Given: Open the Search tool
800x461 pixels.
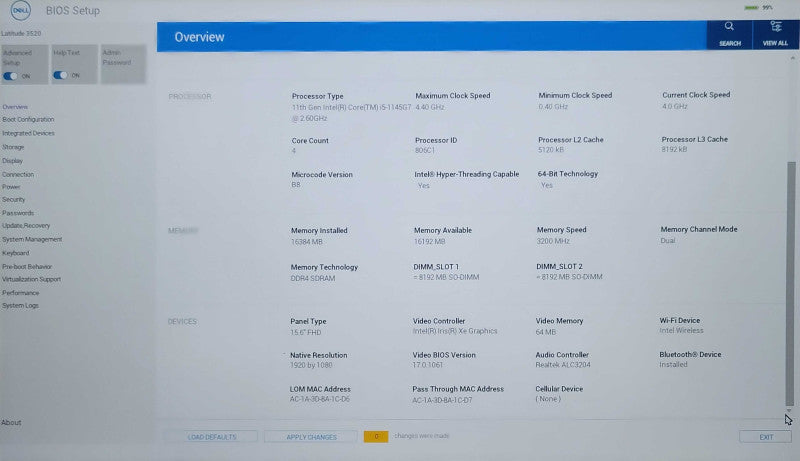Looking at the screenshot, I should click(x=730, y=35).
